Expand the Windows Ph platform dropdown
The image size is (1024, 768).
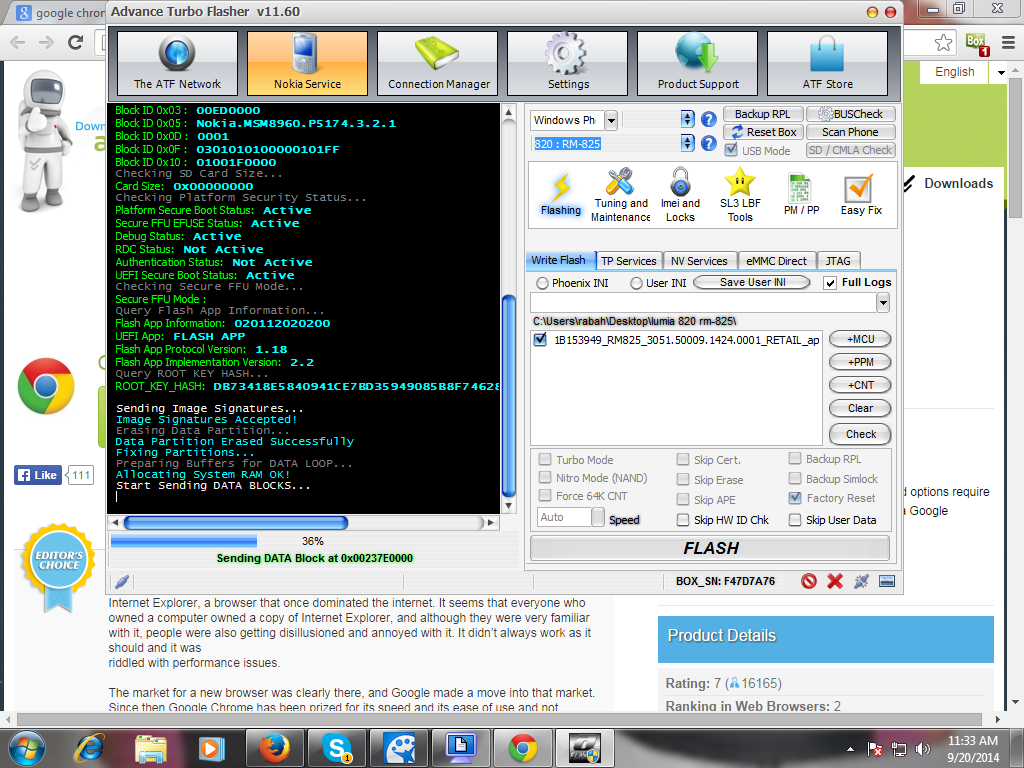click(x=610, y=120)
